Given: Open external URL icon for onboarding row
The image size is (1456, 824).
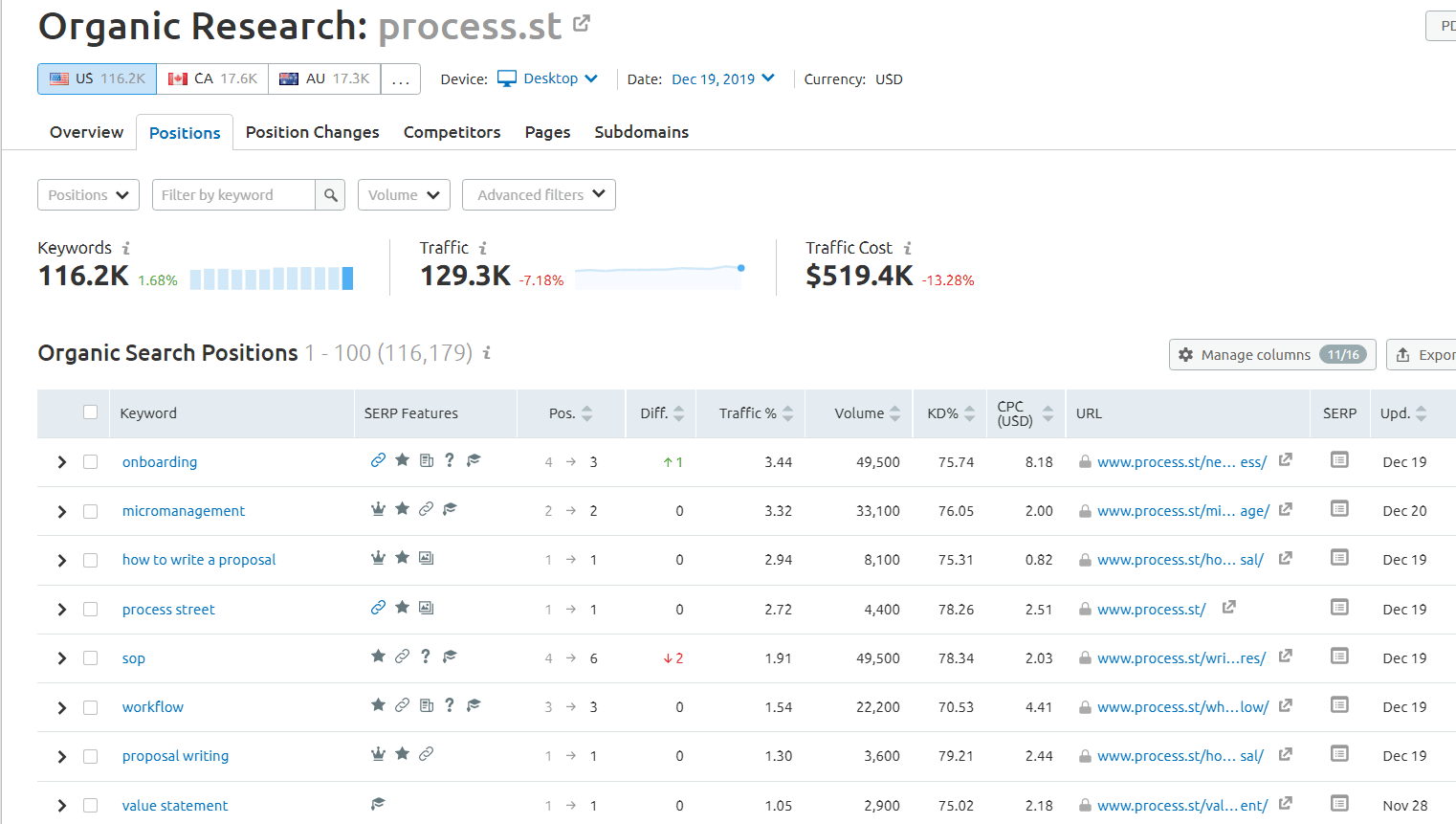Looking at the screenshot, I should [x=1286, y=459].
